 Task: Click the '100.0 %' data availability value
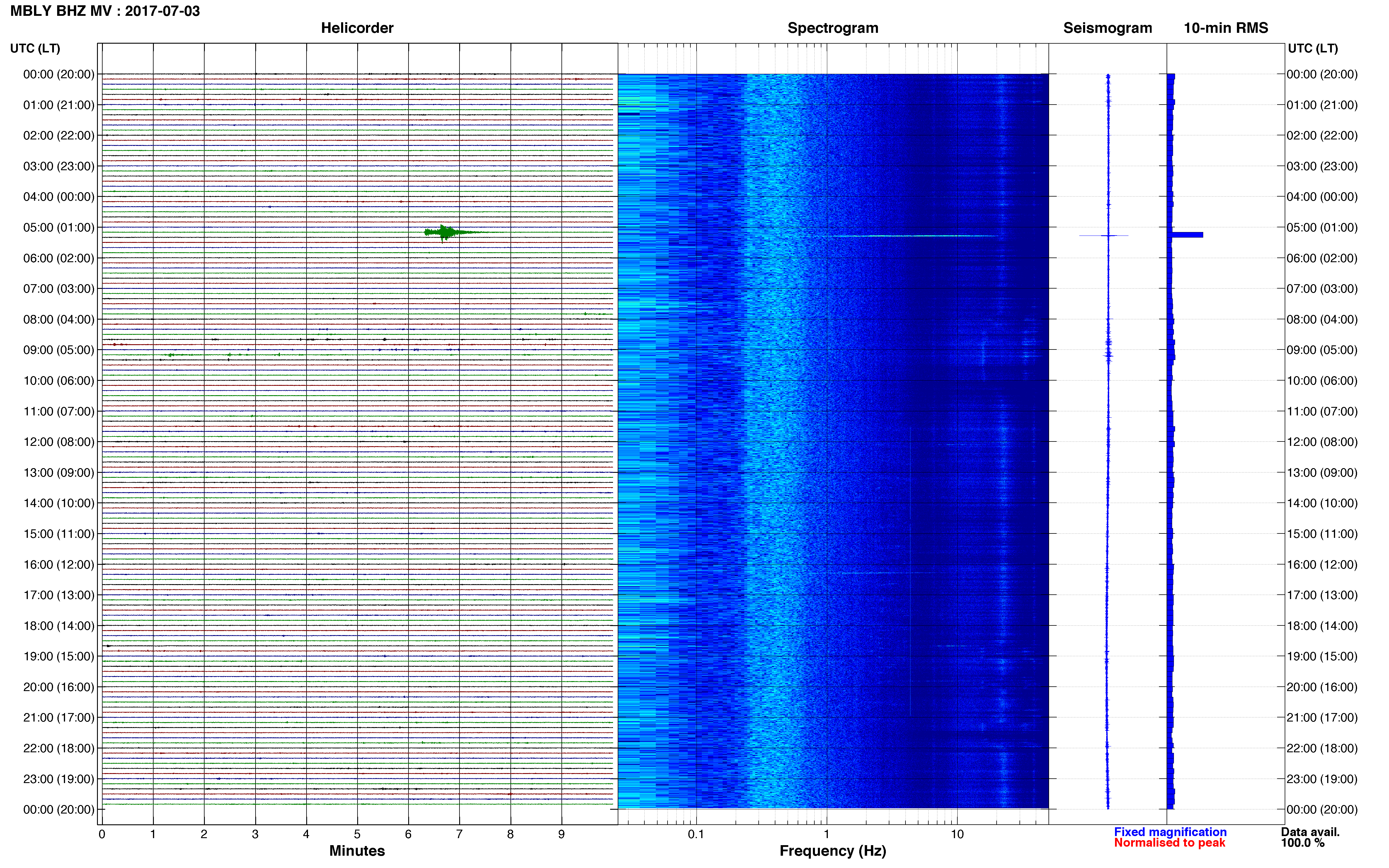[1303, 843]
